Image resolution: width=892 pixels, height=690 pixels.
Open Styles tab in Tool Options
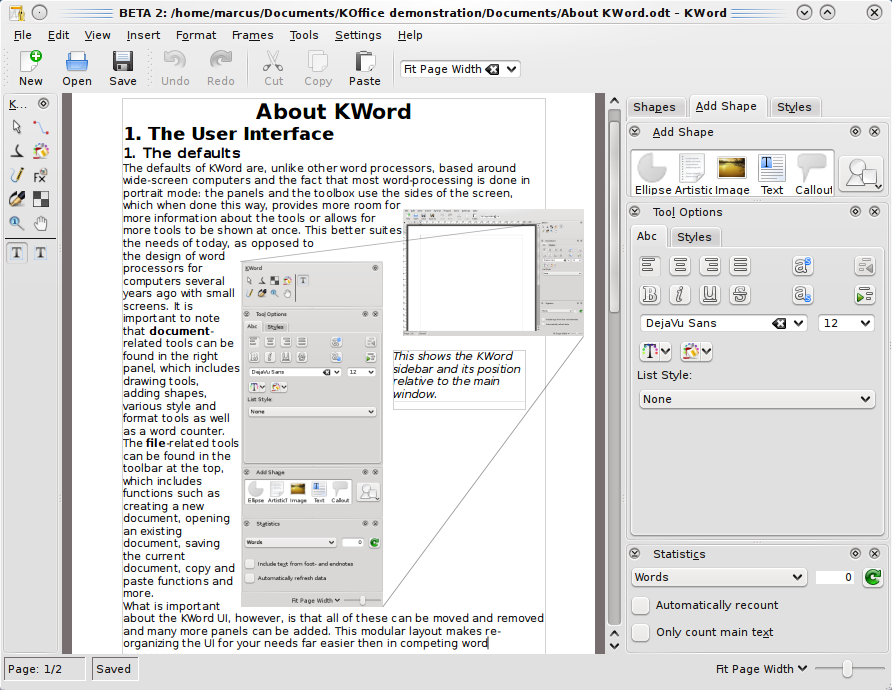pyautogui.click(x=694, y=237)
